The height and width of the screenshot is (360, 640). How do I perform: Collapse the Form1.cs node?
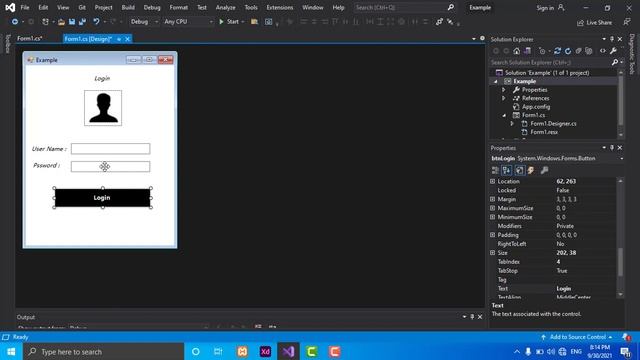tap(504, 116)
